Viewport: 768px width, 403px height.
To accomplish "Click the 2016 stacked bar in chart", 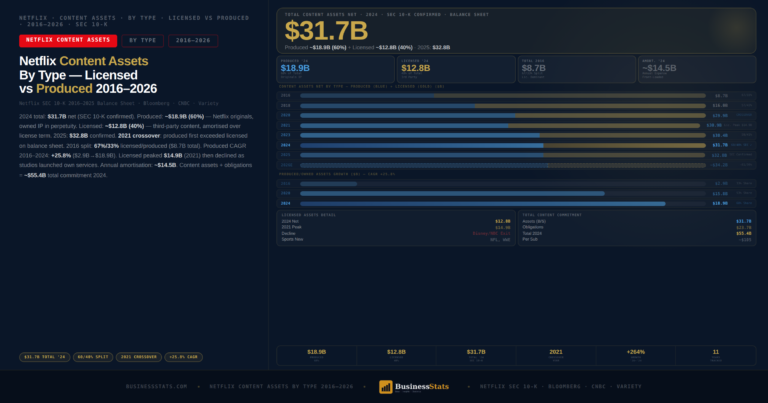I will pos(503,95).
